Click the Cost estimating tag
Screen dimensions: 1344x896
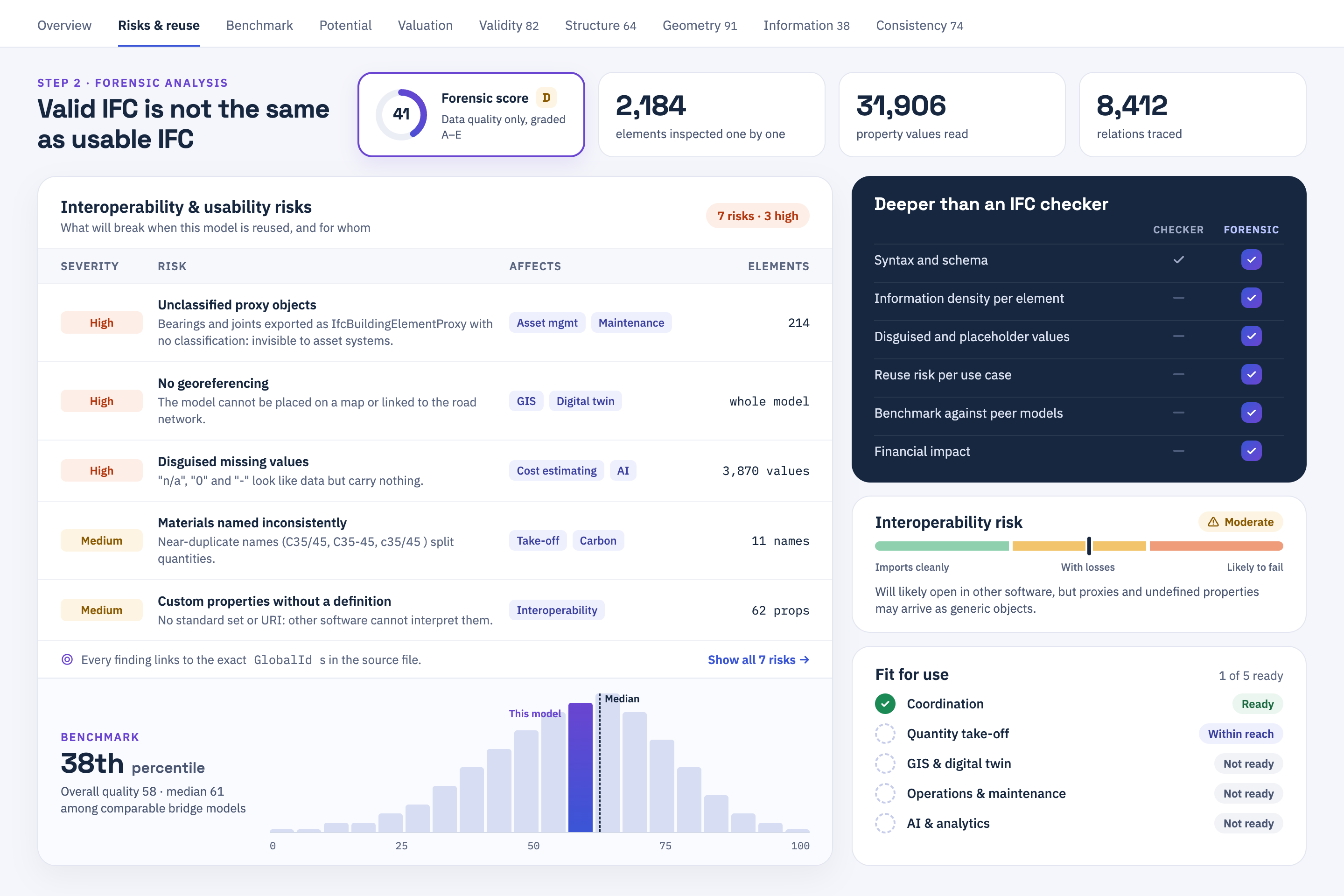556,471
